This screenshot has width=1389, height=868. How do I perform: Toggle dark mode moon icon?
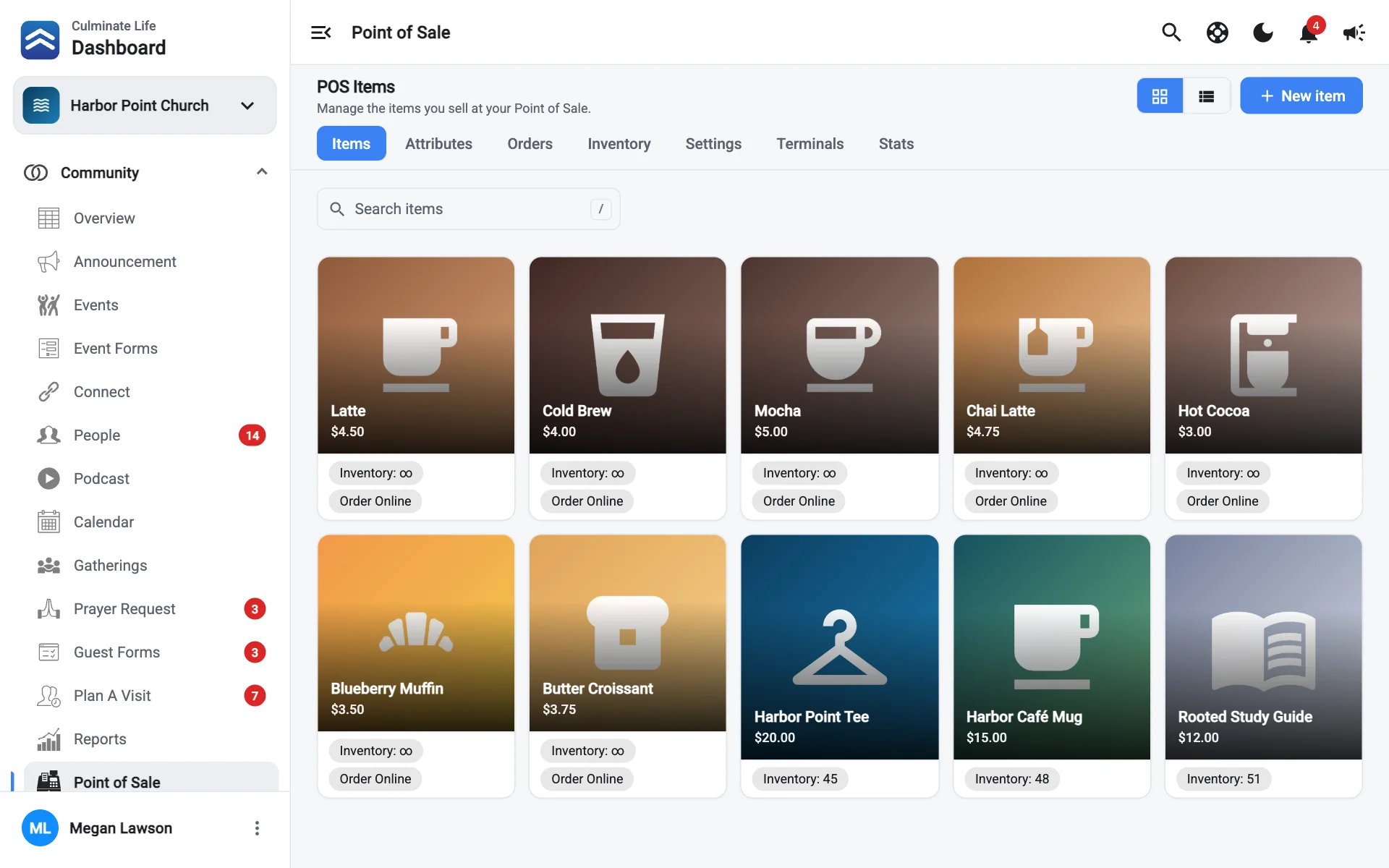1263,33
